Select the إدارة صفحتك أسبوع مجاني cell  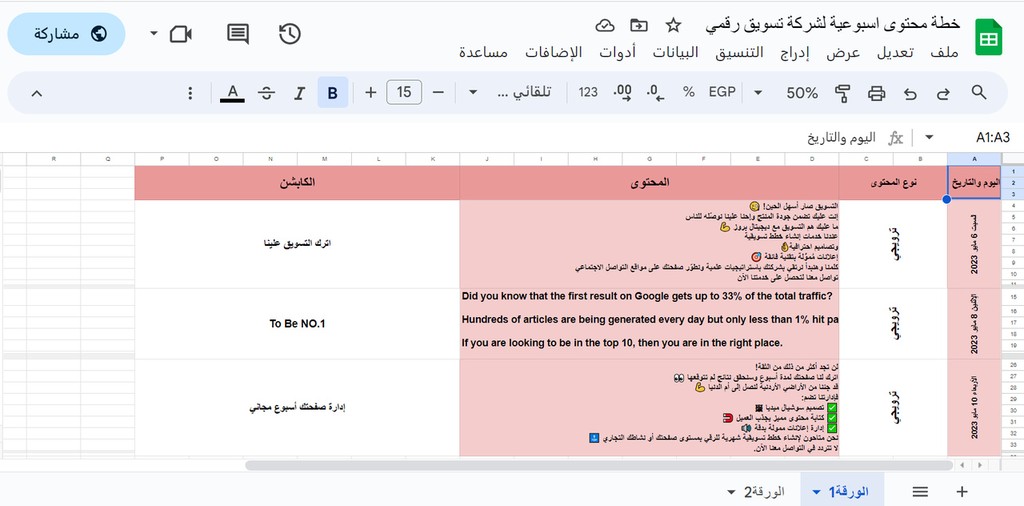297,407
